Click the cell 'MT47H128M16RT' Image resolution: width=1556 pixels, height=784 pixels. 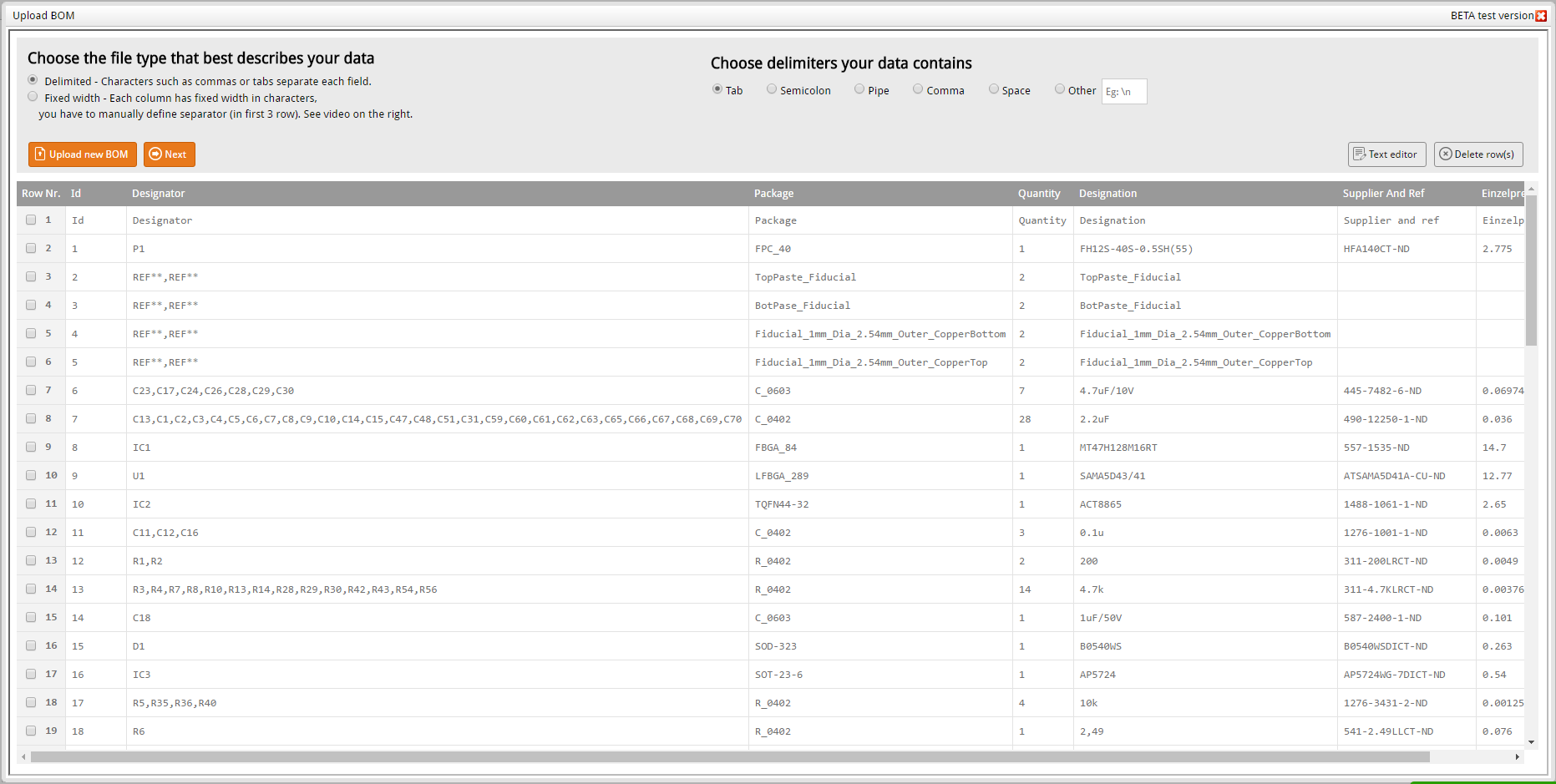pyautogui.click(x=1205, y=448)
